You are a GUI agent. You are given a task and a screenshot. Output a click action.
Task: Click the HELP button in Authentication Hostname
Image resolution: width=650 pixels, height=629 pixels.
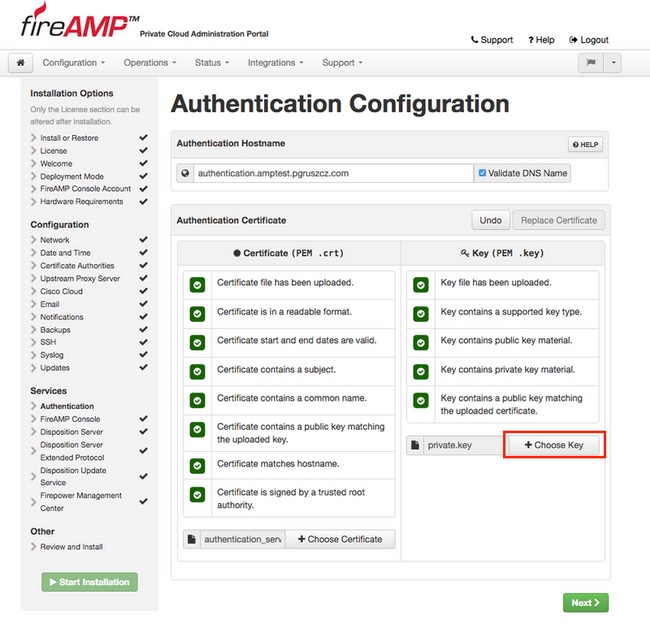585,145
